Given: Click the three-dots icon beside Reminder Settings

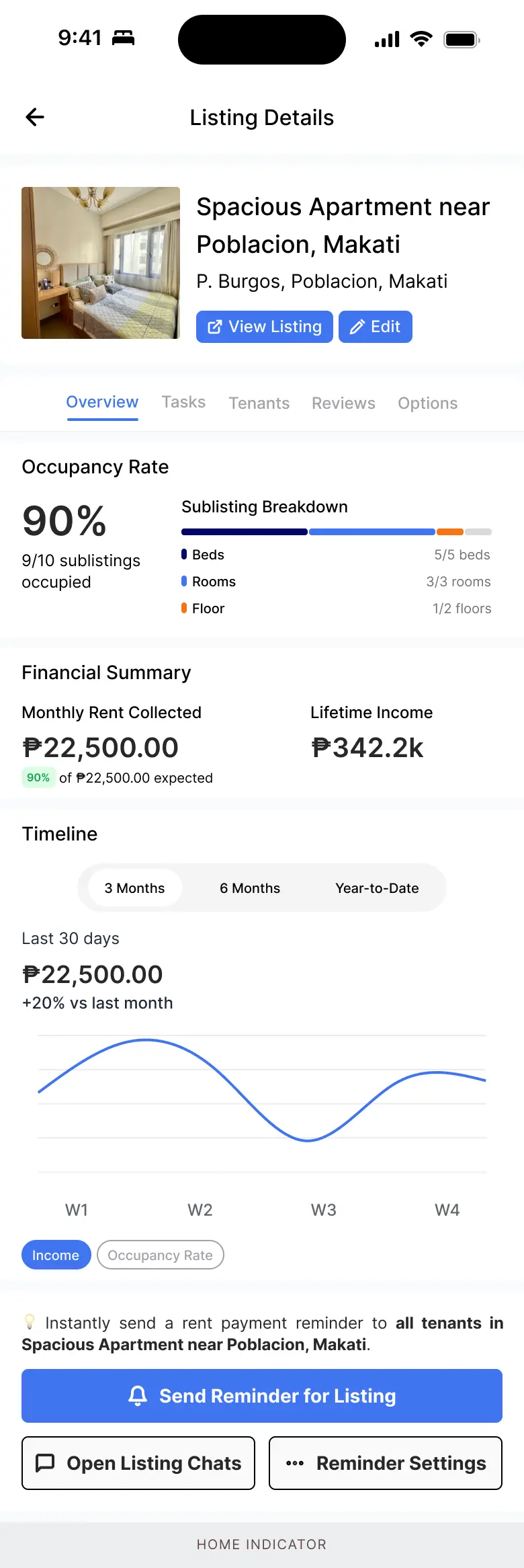Looking at the screenshot, I should pyautogui.click(x=295, y=1463).
